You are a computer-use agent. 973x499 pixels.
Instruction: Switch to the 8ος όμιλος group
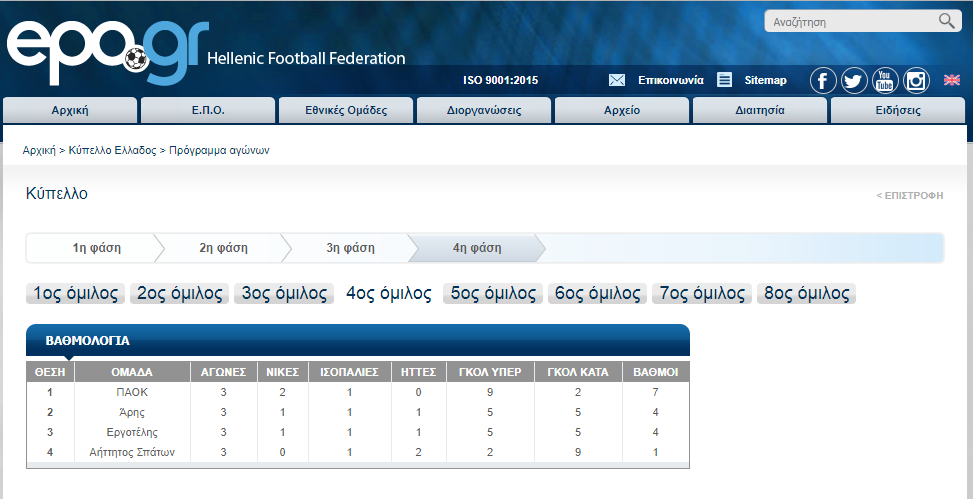pyautogui.click(x=806, y=293)
